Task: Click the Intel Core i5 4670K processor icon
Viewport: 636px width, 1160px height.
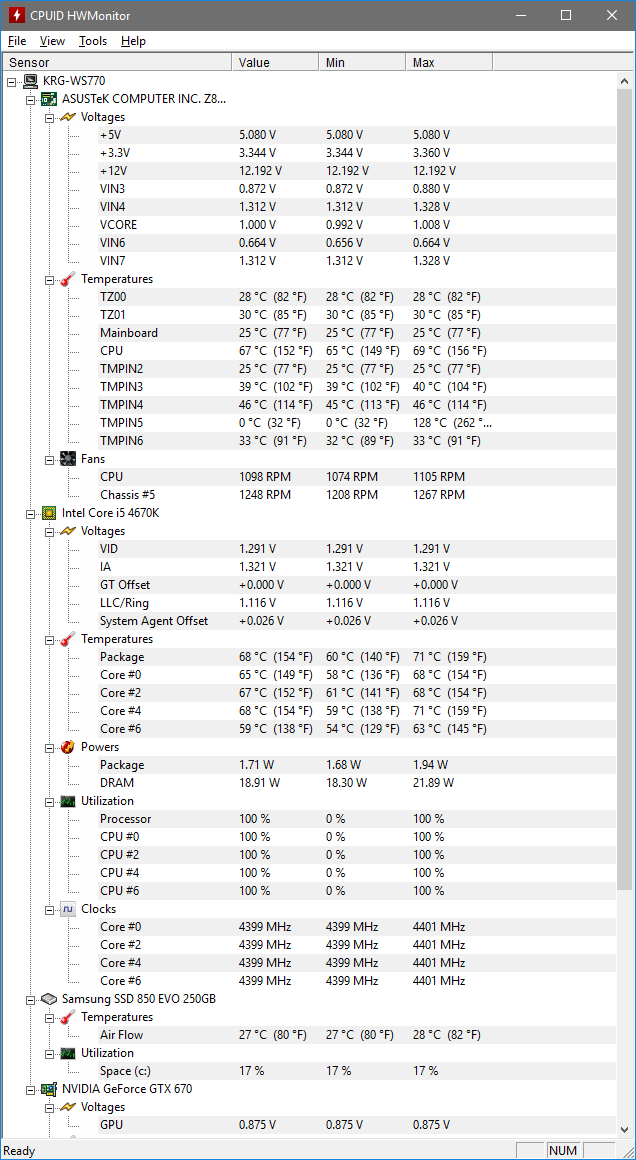Action: point(49,513)
